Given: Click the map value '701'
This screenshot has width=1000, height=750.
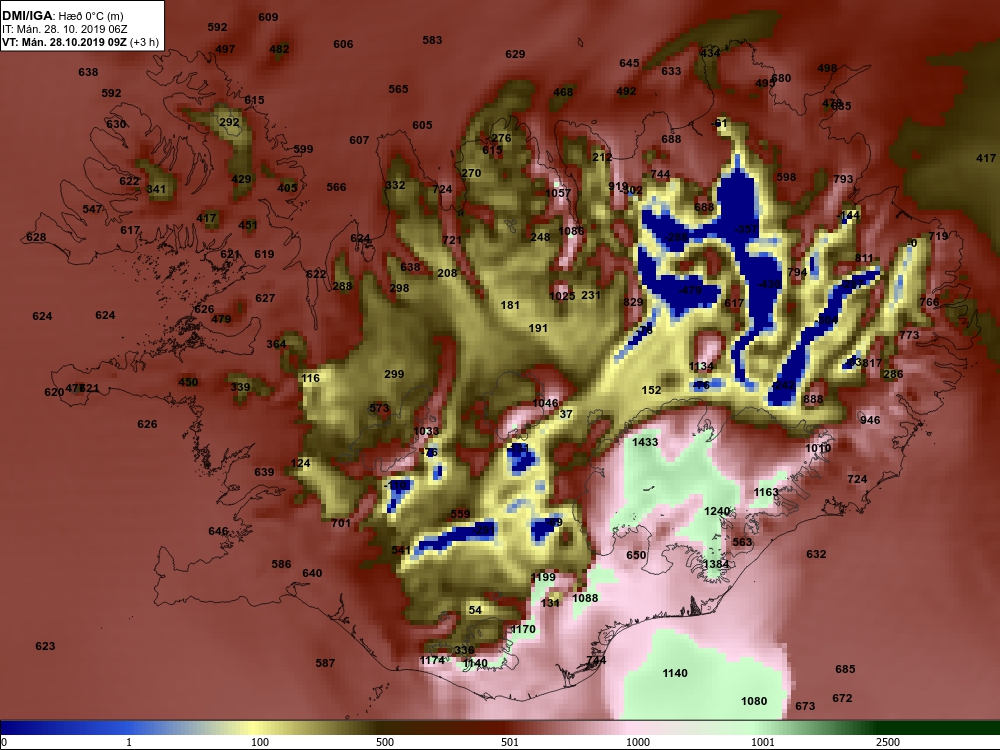Looking at the screenshot, I should 341,524.
